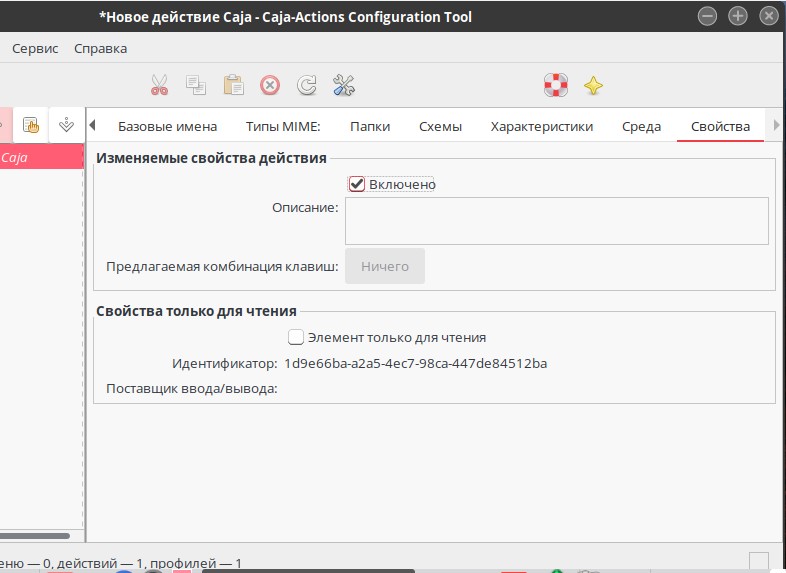Copy the selected action using the toolbar
The width and height of the screenshot is (786, 573).
196,85
